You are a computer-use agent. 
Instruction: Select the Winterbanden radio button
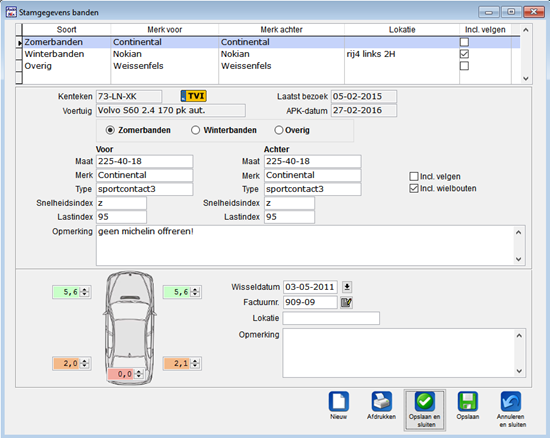tap(195, 130)
